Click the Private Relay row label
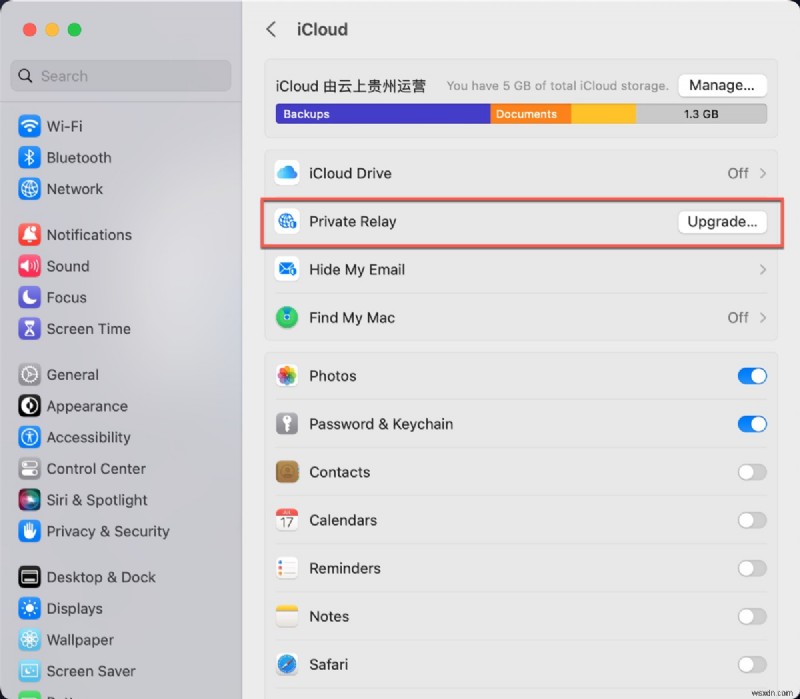The height and width of the screenshot is (699, 800). [353, 221]
